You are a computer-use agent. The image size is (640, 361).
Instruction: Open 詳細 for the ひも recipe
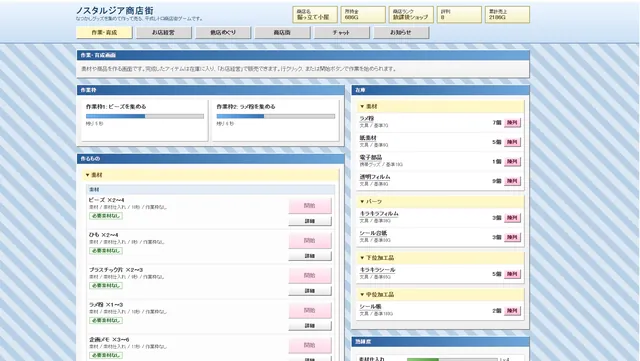310,256
